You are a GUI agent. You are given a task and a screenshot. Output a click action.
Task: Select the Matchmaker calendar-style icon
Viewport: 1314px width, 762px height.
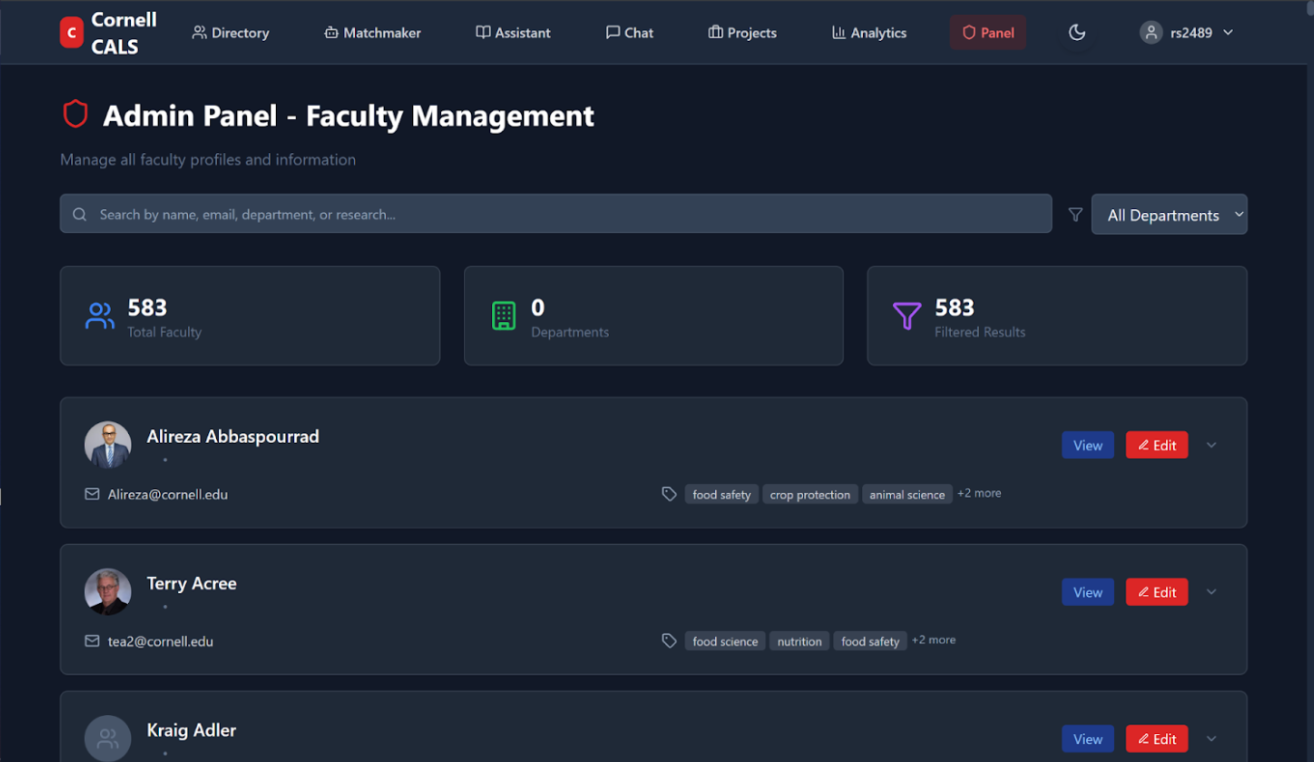[x=330, y=32]
